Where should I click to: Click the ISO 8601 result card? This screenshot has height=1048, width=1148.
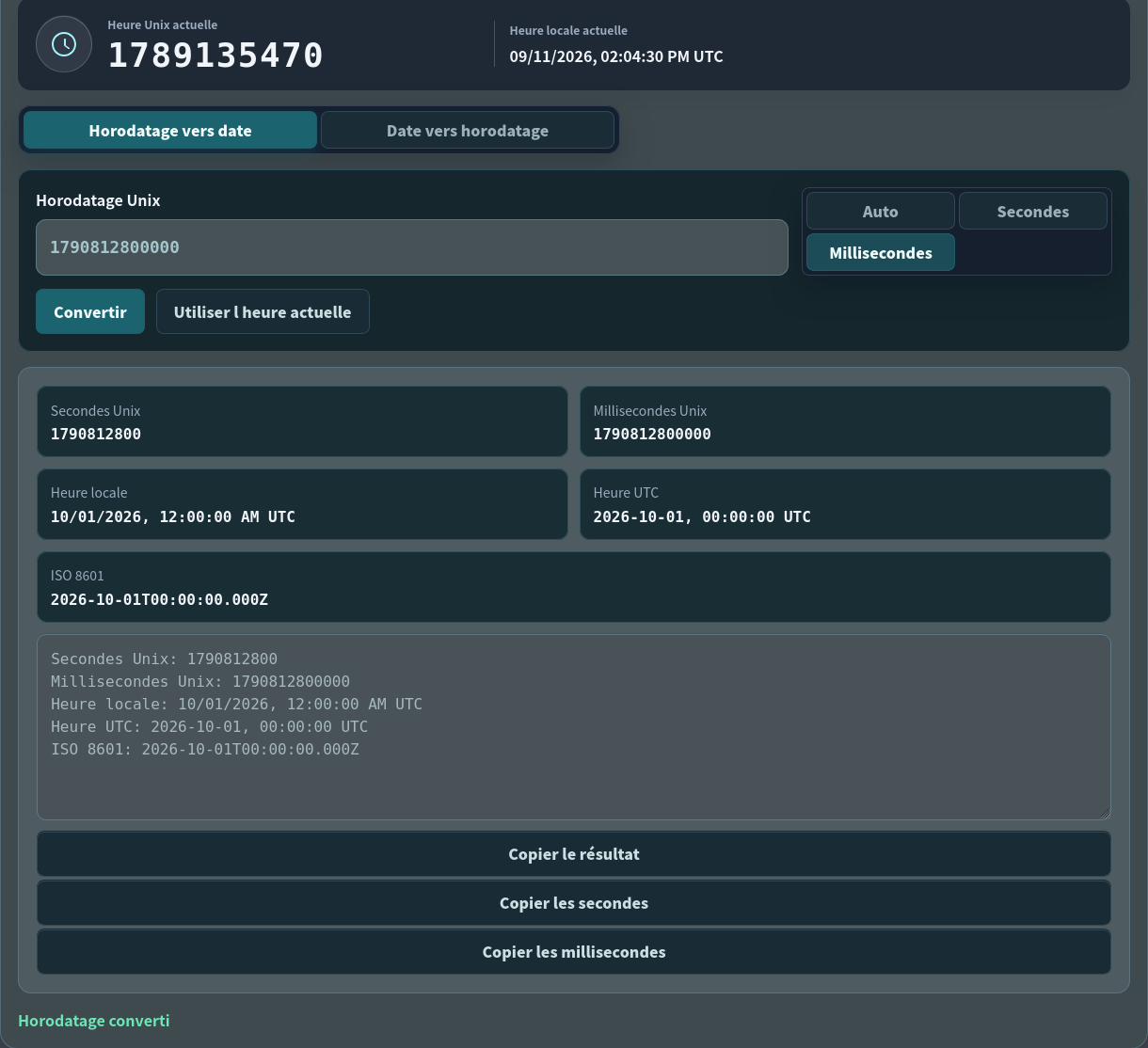574,587
